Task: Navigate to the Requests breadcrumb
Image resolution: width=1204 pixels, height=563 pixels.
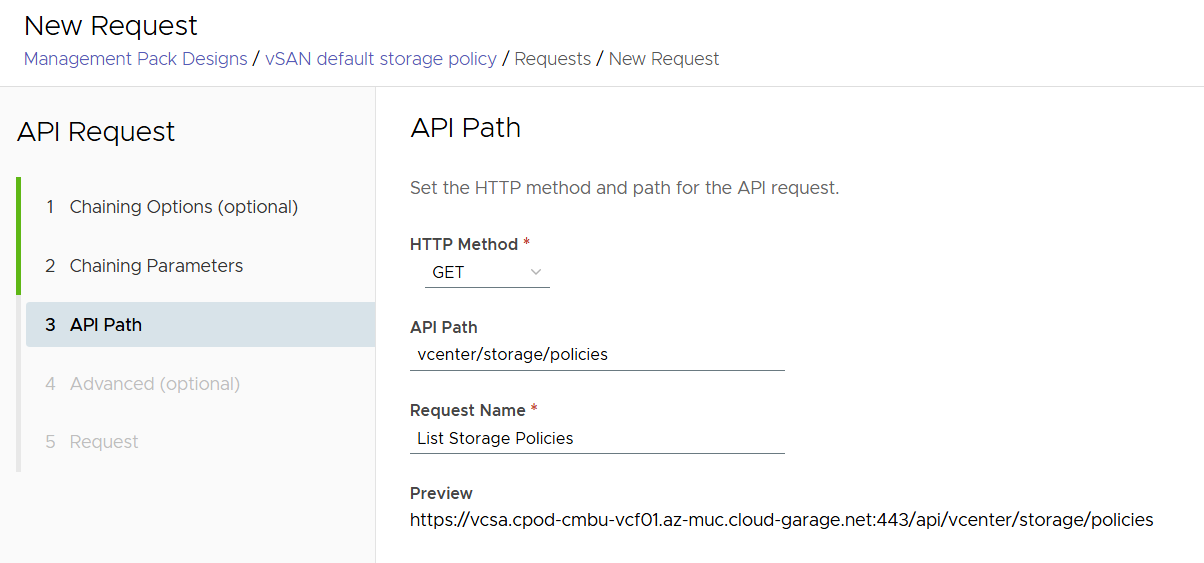Action: tap(552, 59)
